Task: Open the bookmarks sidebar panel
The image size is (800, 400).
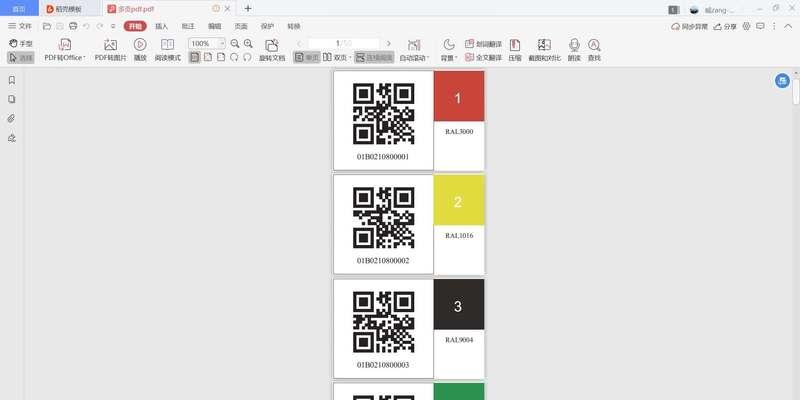Action: [x=12, y=80]
